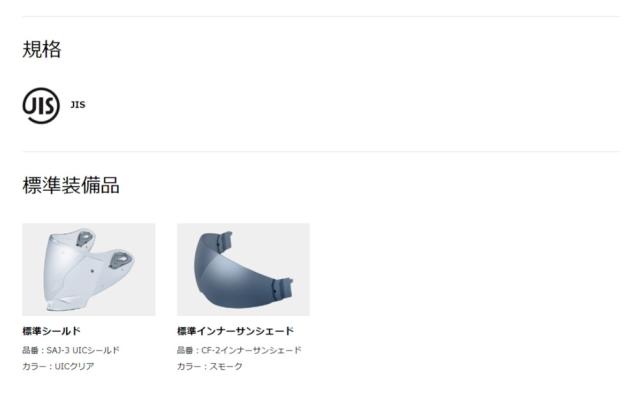Click the カラー：UICクリア color line
640x403 pixels.
[58, 366]
